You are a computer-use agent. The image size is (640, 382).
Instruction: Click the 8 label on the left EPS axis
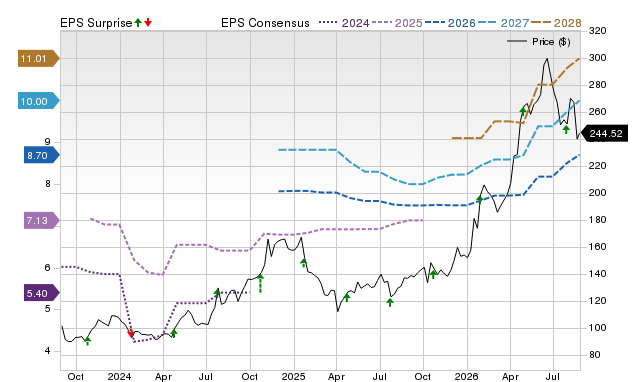(x=47, y=184)
